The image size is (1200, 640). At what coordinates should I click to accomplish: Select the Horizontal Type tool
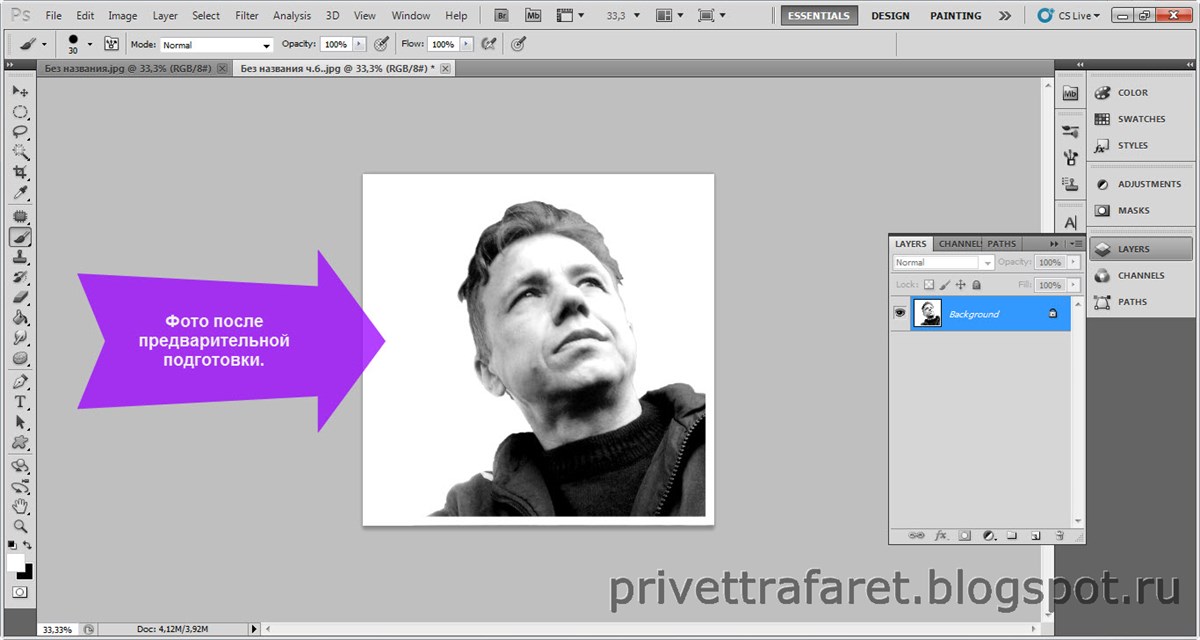coord(20,402)
